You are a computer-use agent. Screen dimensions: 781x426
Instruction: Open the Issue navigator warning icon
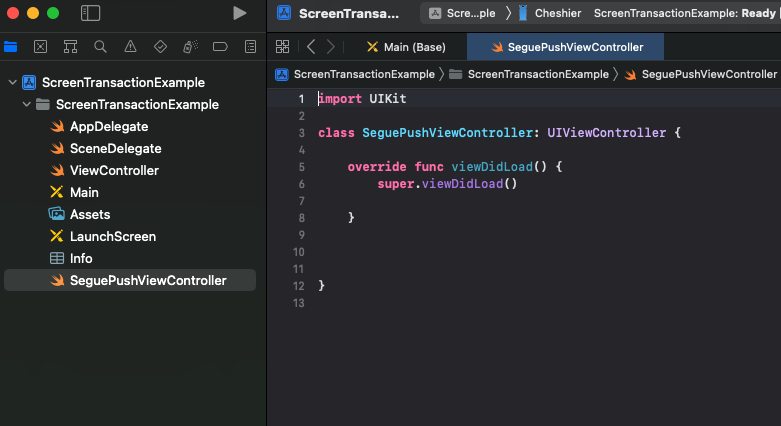(x=130, y=47)
